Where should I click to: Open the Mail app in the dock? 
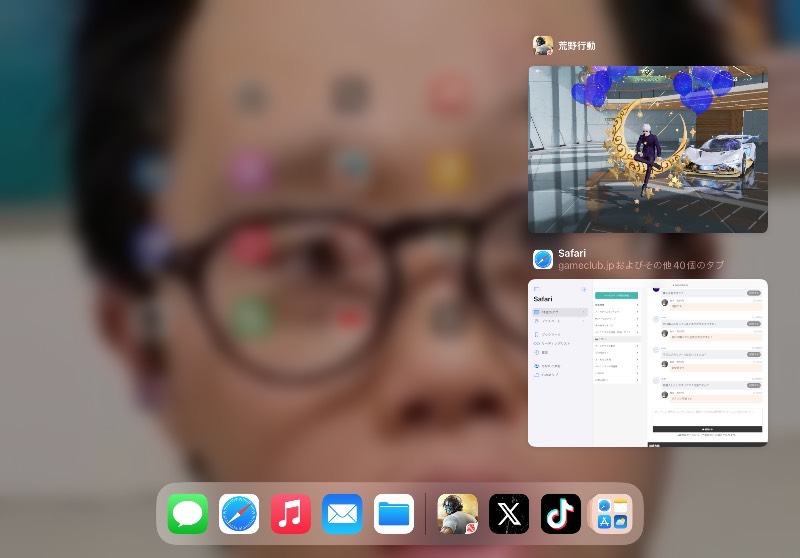(x=342, y=514)
